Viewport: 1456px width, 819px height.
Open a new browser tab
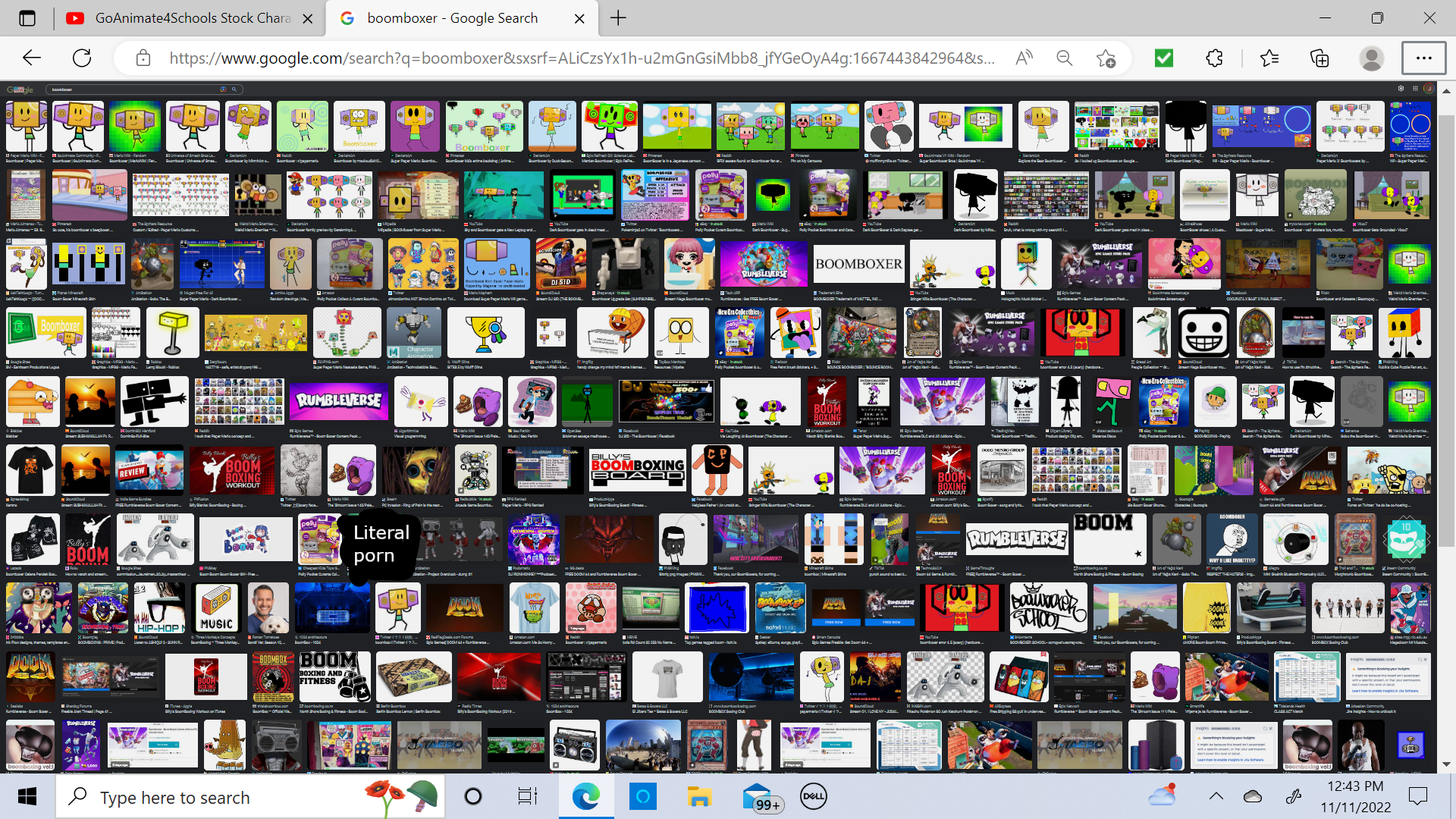[619, 18]
